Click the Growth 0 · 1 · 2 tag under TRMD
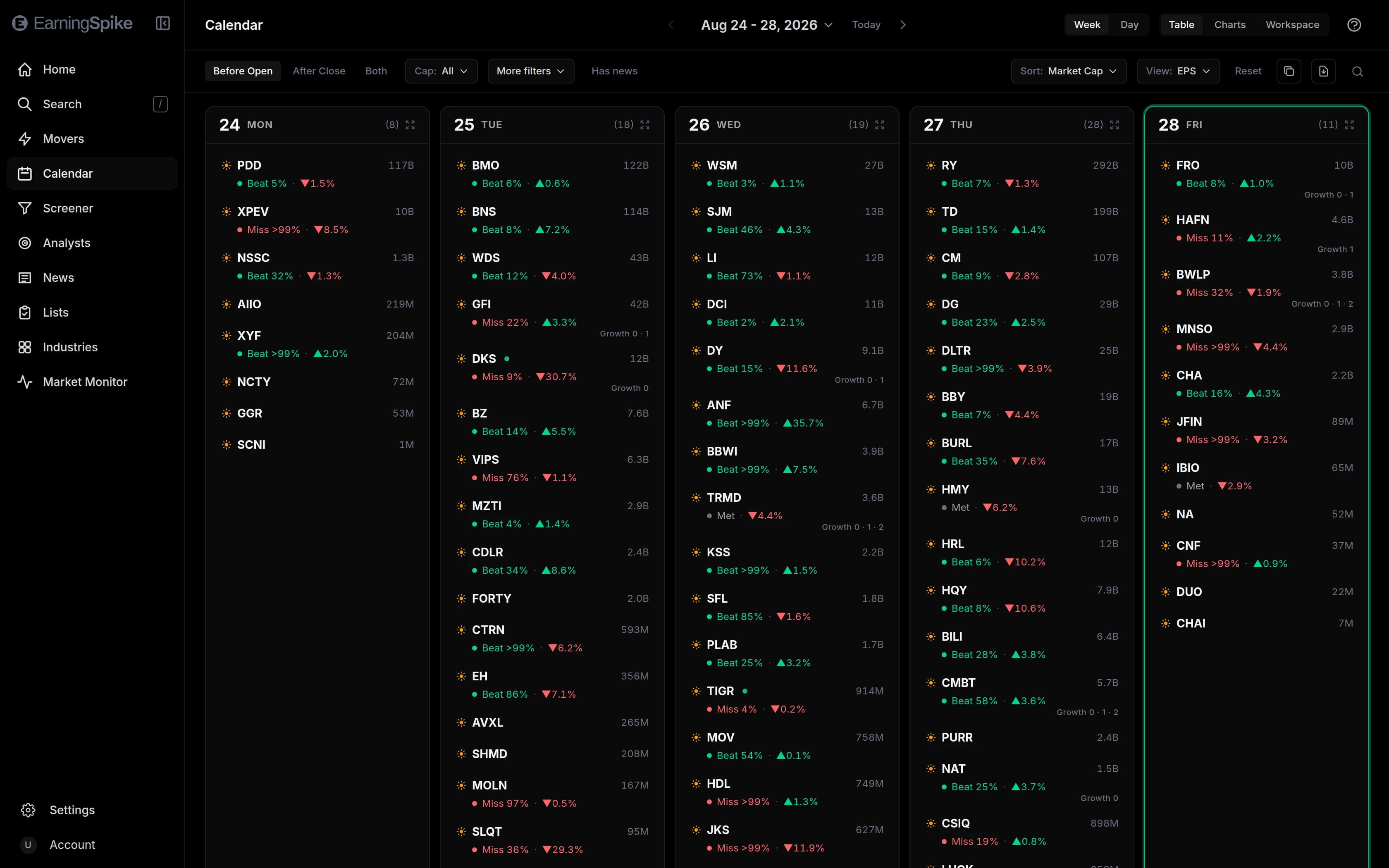Screen dimensions: 1389x868 point(852,527)
